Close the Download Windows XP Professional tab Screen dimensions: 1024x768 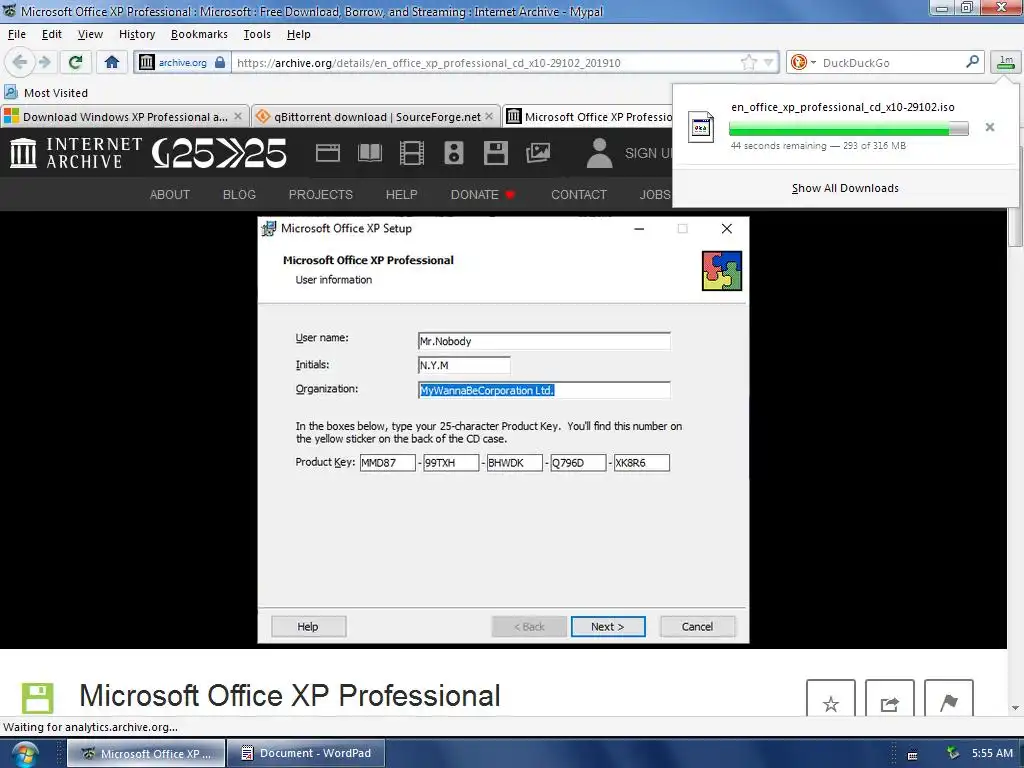point(238,116)
